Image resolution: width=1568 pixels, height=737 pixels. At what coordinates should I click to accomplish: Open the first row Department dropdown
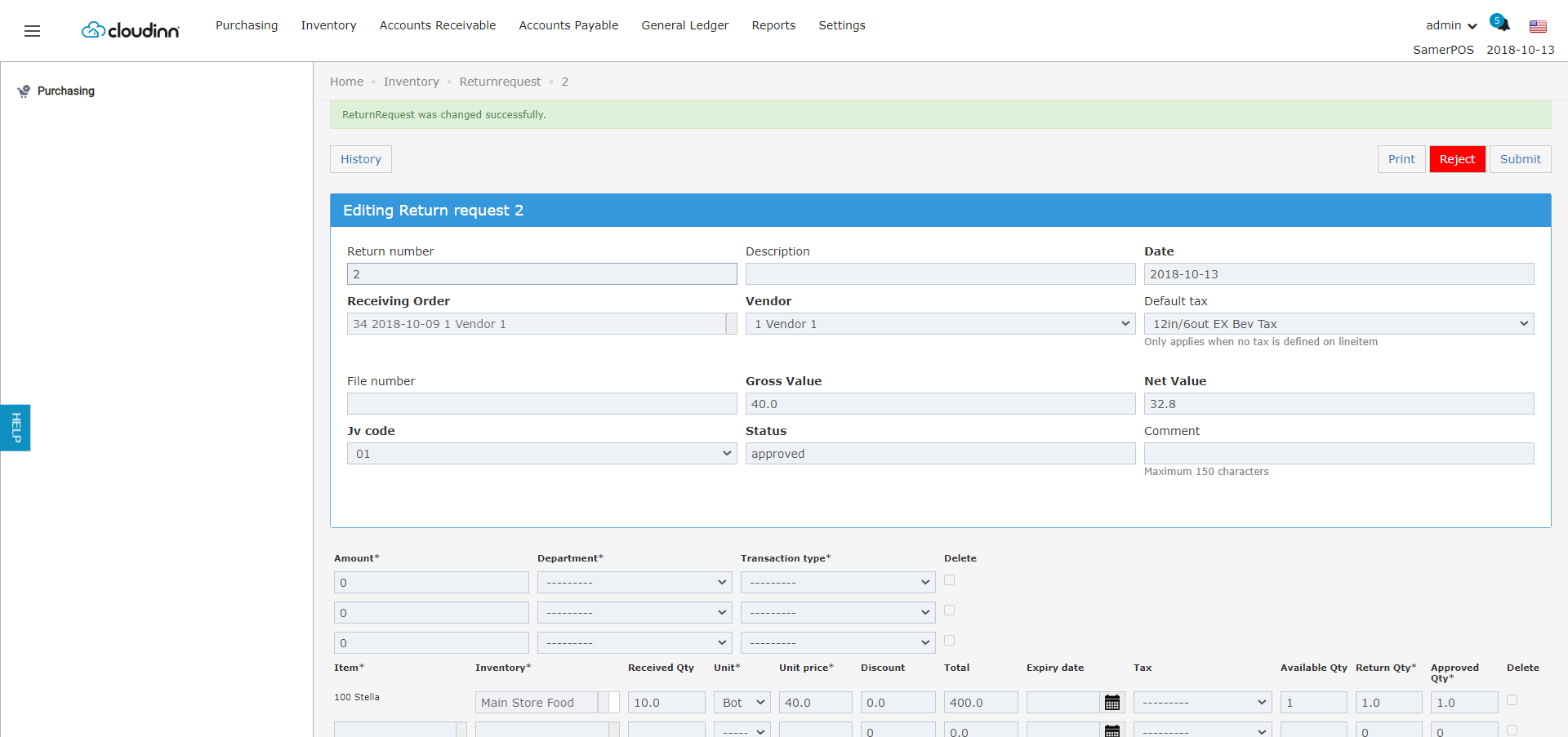tap(635, 583)
